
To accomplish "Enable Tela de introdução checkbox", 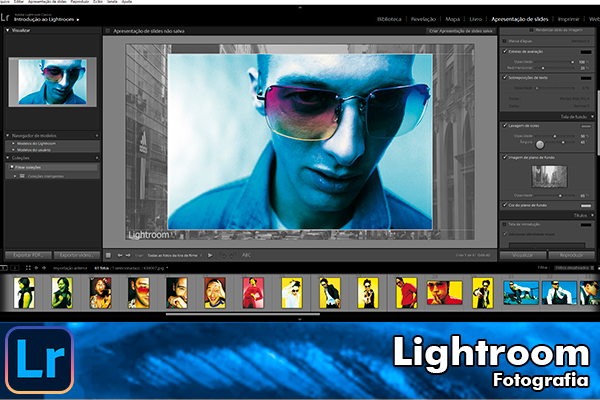I will pyautogui.click(x=504, y=224).
